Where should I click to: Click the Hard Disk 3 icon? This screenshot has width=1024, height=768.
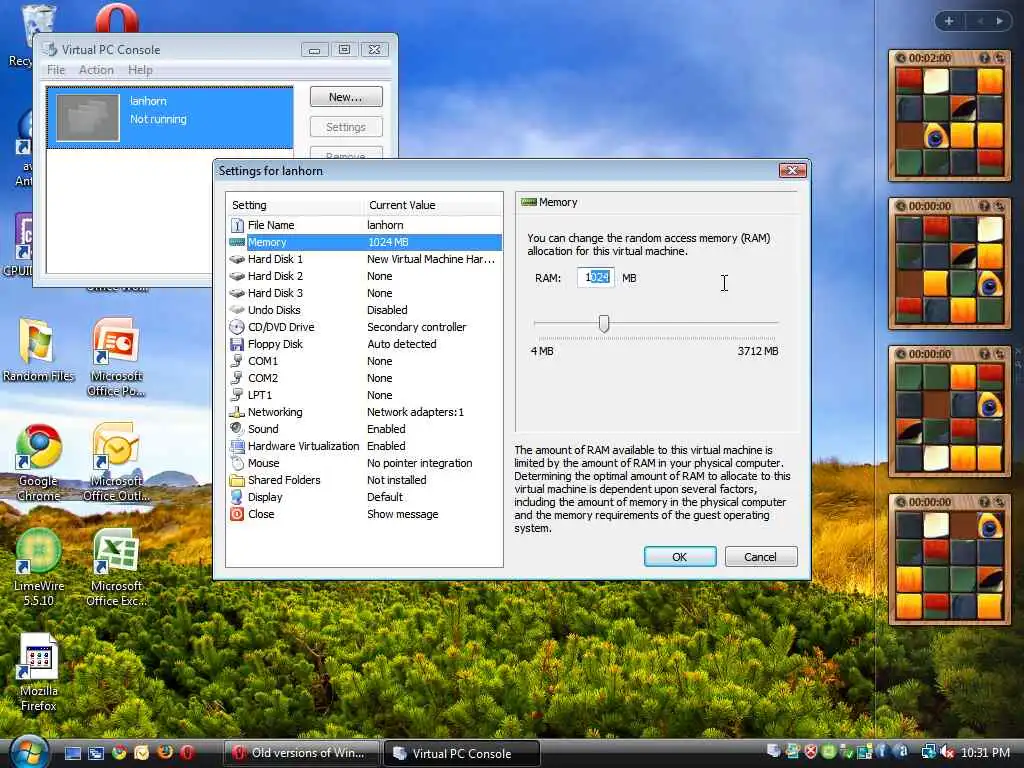[236, 293]
